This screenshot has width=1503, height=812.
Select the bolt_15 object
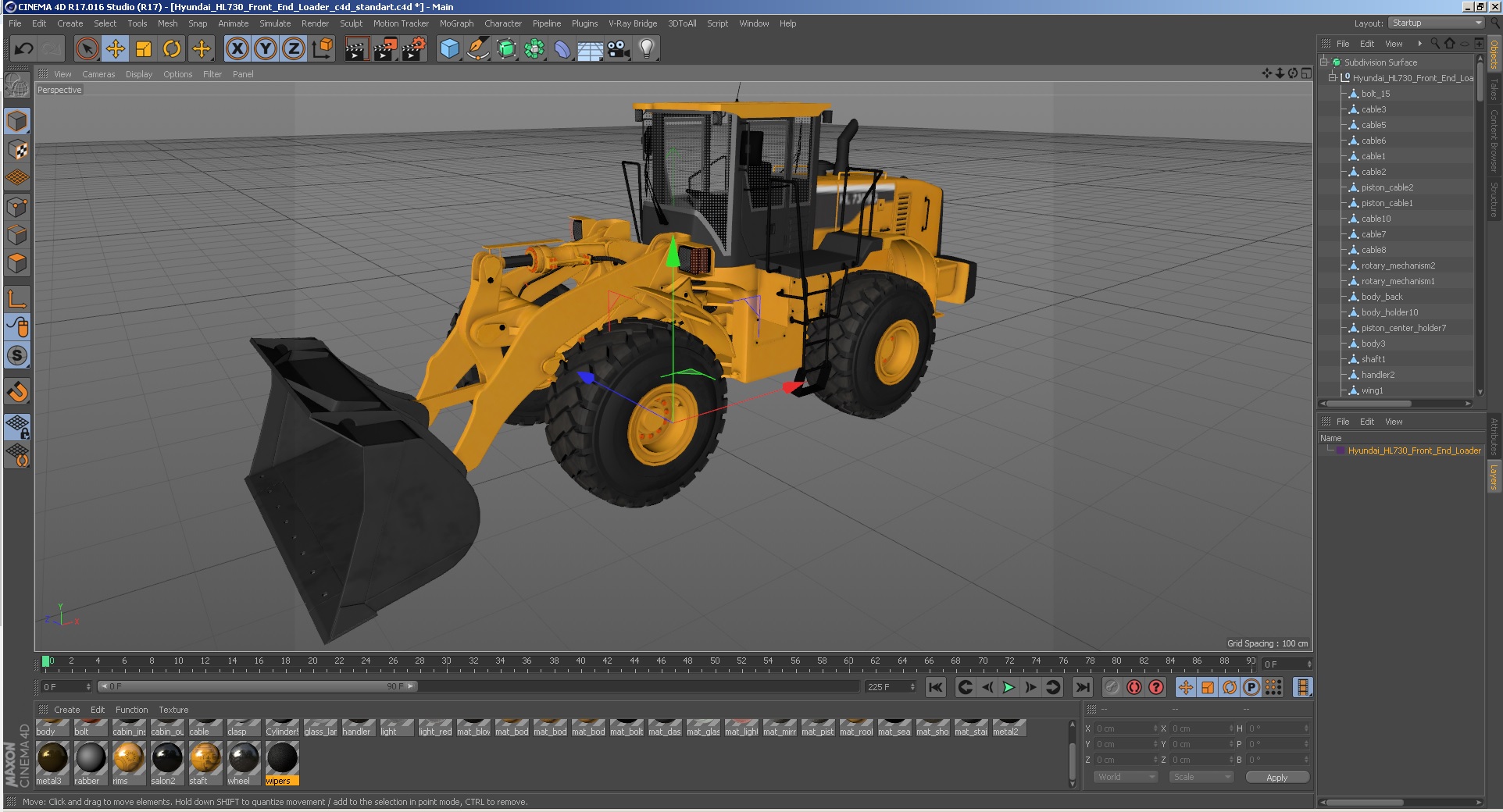(1376, 94)
